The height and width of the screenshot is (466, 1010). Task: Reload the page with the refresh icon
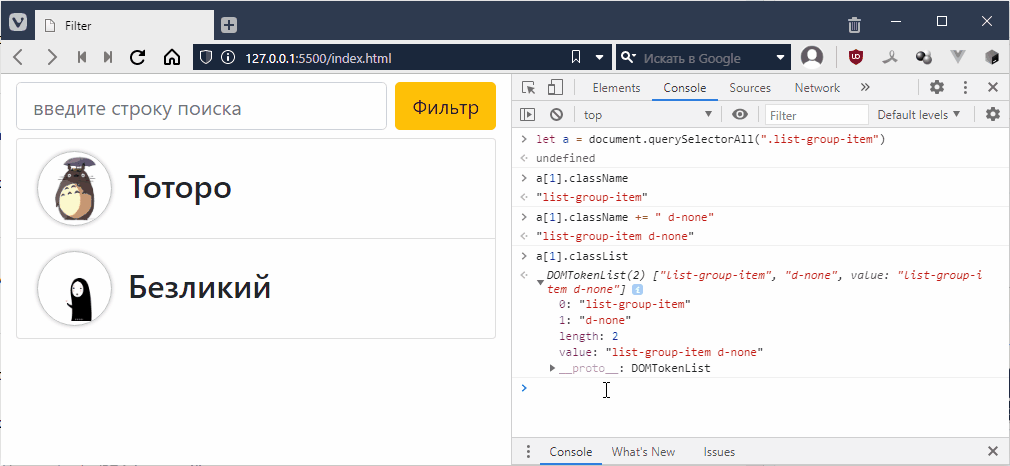138,58
